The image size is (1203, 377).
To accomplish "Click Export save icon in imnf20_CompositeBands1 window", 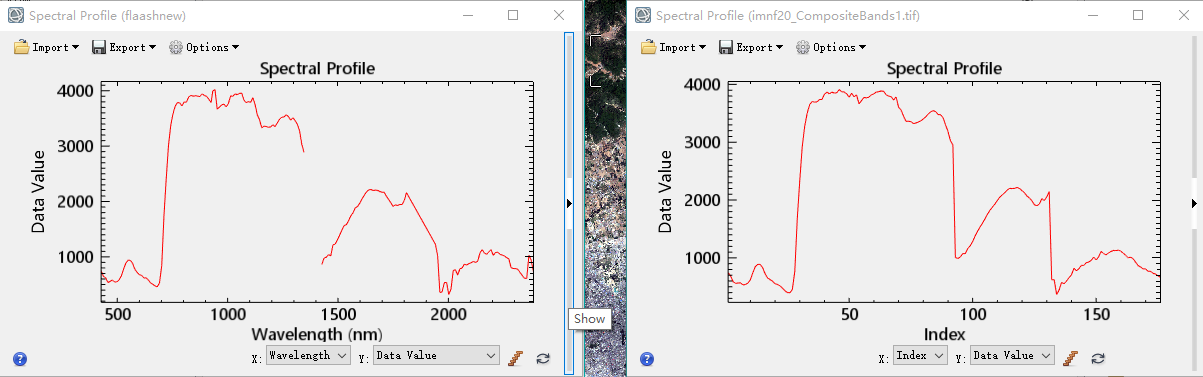I will pos(725,47).
